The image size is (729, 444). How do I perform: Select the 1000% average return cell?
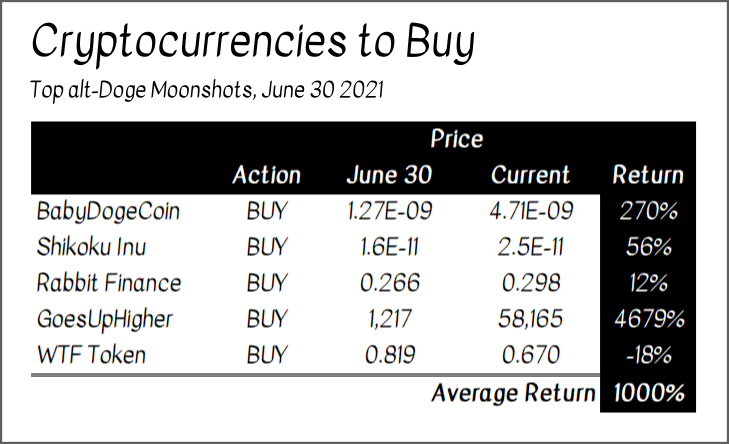point(648,393)
